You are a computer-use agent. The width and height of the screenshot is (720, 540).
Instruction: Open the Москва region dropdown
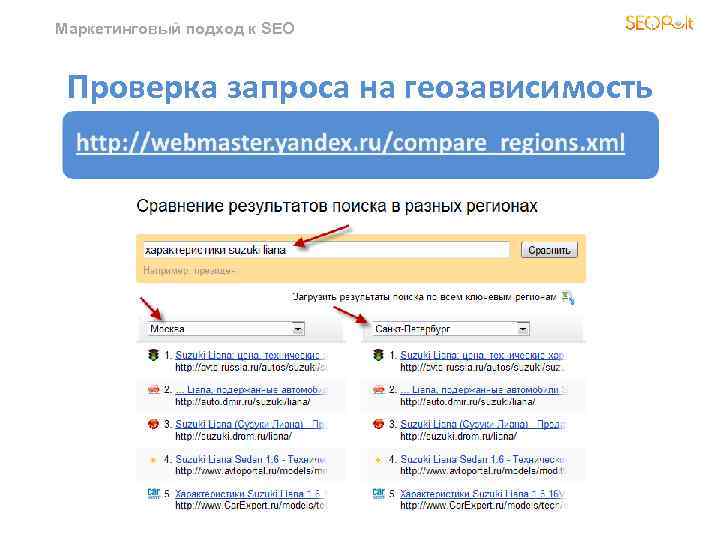click(225, 329)
